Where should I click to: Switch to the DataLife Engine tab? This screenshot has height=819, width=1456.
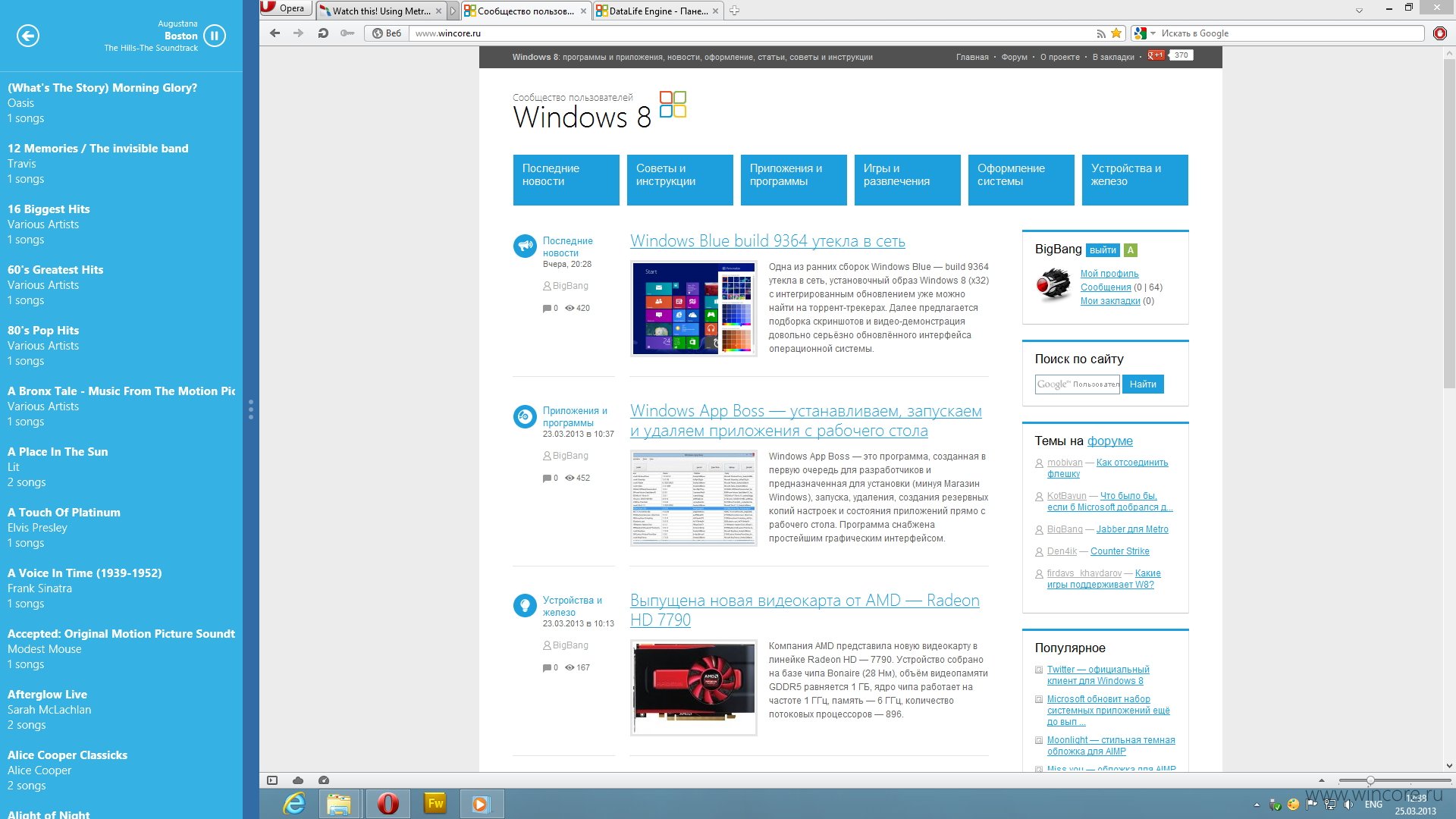pyautogui.click(x=657, y=11)
